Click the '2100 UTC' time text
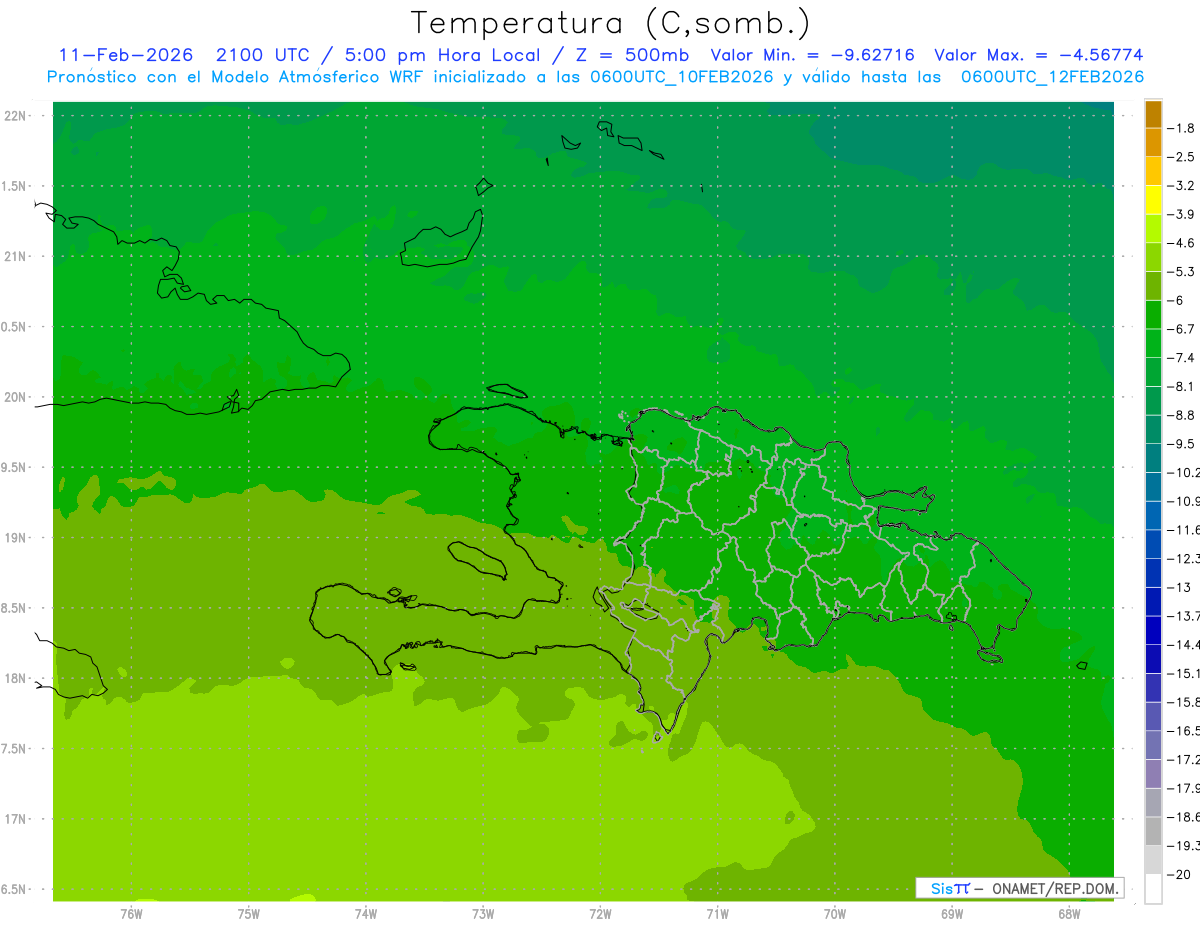This screenshot has width=1200, height=927. point(263,55)
